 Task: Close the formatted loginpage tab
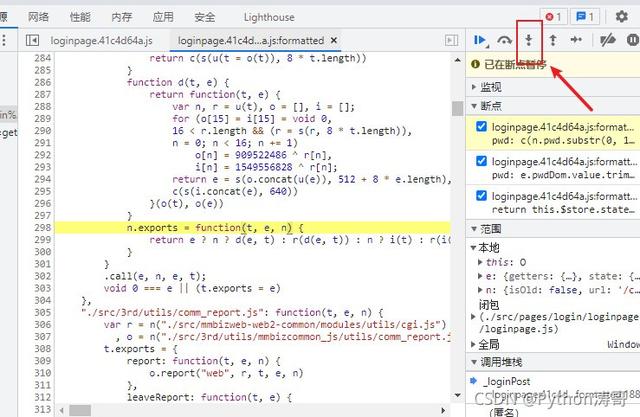[334, 40]
